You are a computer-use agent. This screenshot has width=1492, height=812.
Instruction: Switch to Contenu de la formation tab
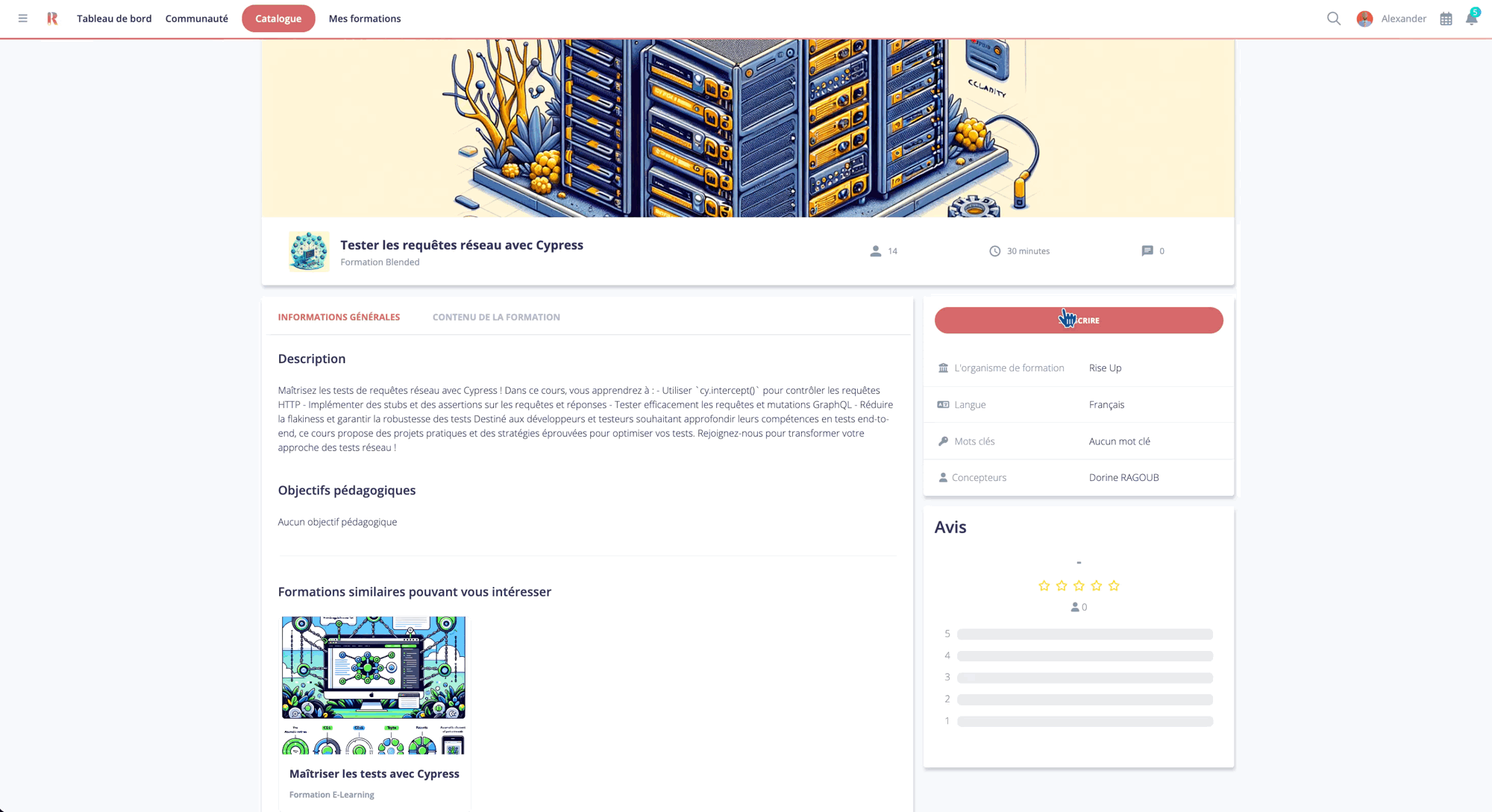496,318
